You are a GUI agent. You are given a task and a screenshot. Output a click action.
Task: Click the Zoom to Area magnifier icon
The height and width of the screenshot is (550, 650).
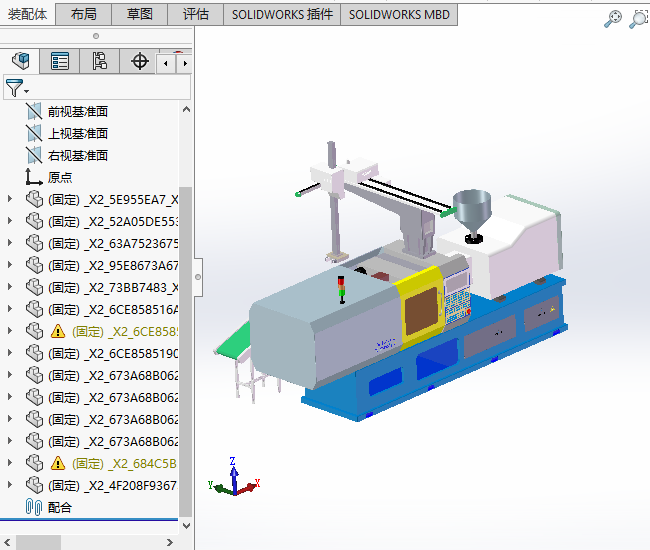coord(639,19)
